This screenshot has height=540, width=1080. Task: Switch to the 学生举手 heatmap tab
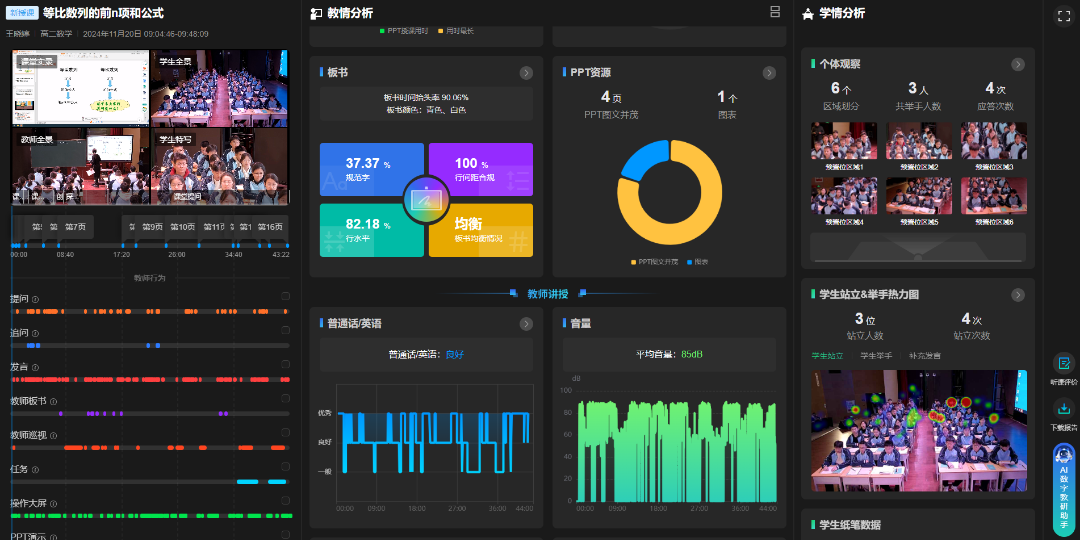tap(876, 356)
